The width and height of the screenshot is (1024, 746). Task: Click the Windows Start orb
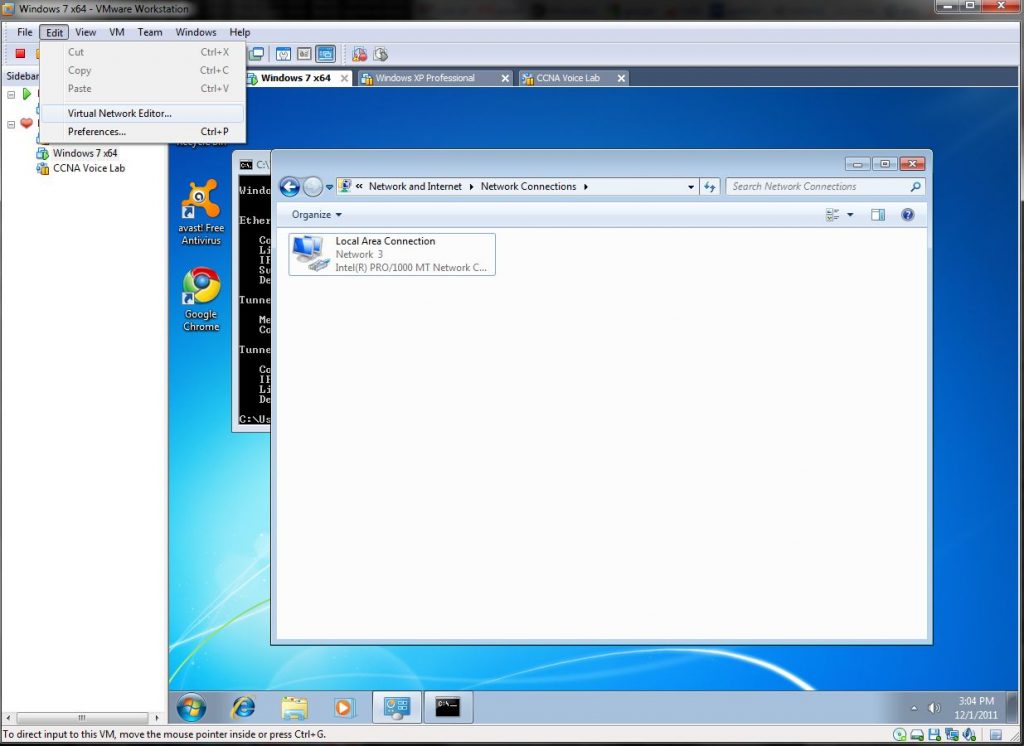pyautogui.click(x=191, y=707)
